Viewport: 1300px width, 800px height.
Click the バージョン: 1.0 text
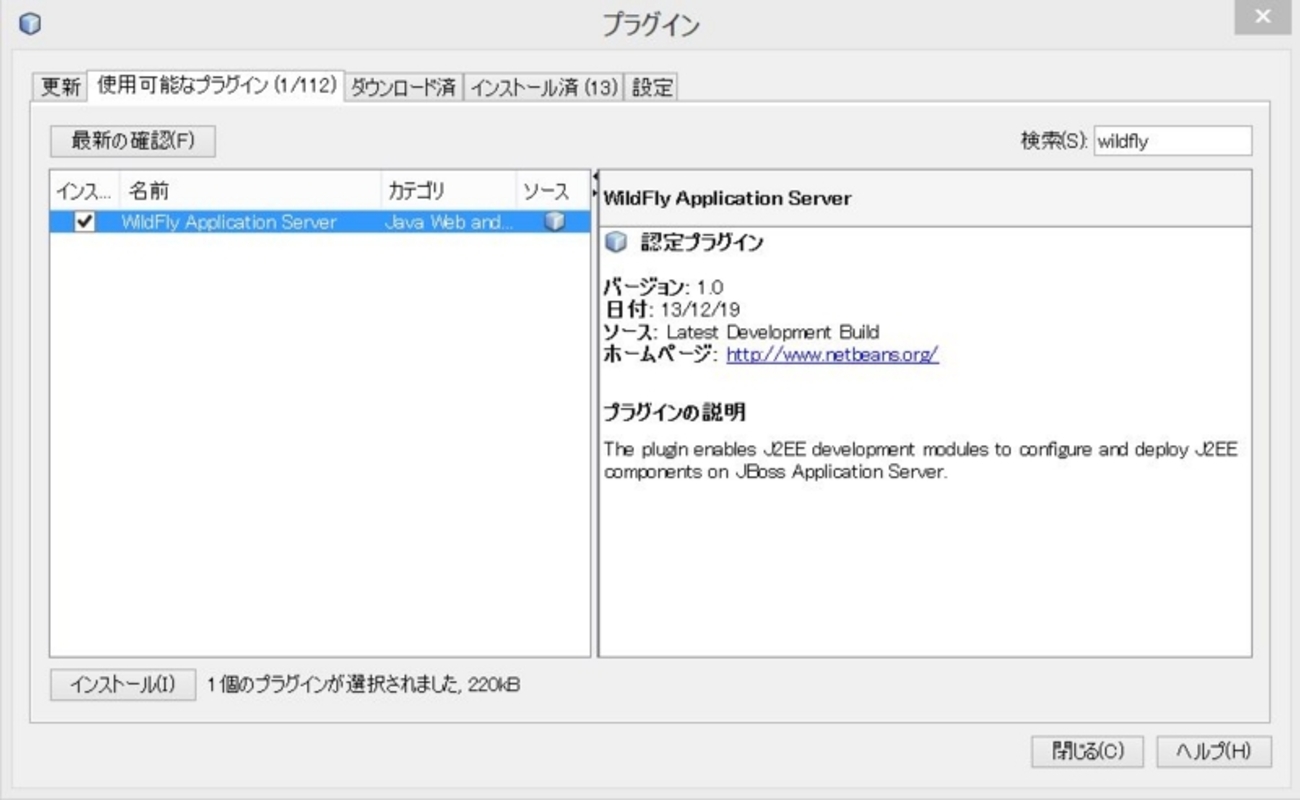coord(663,287)
